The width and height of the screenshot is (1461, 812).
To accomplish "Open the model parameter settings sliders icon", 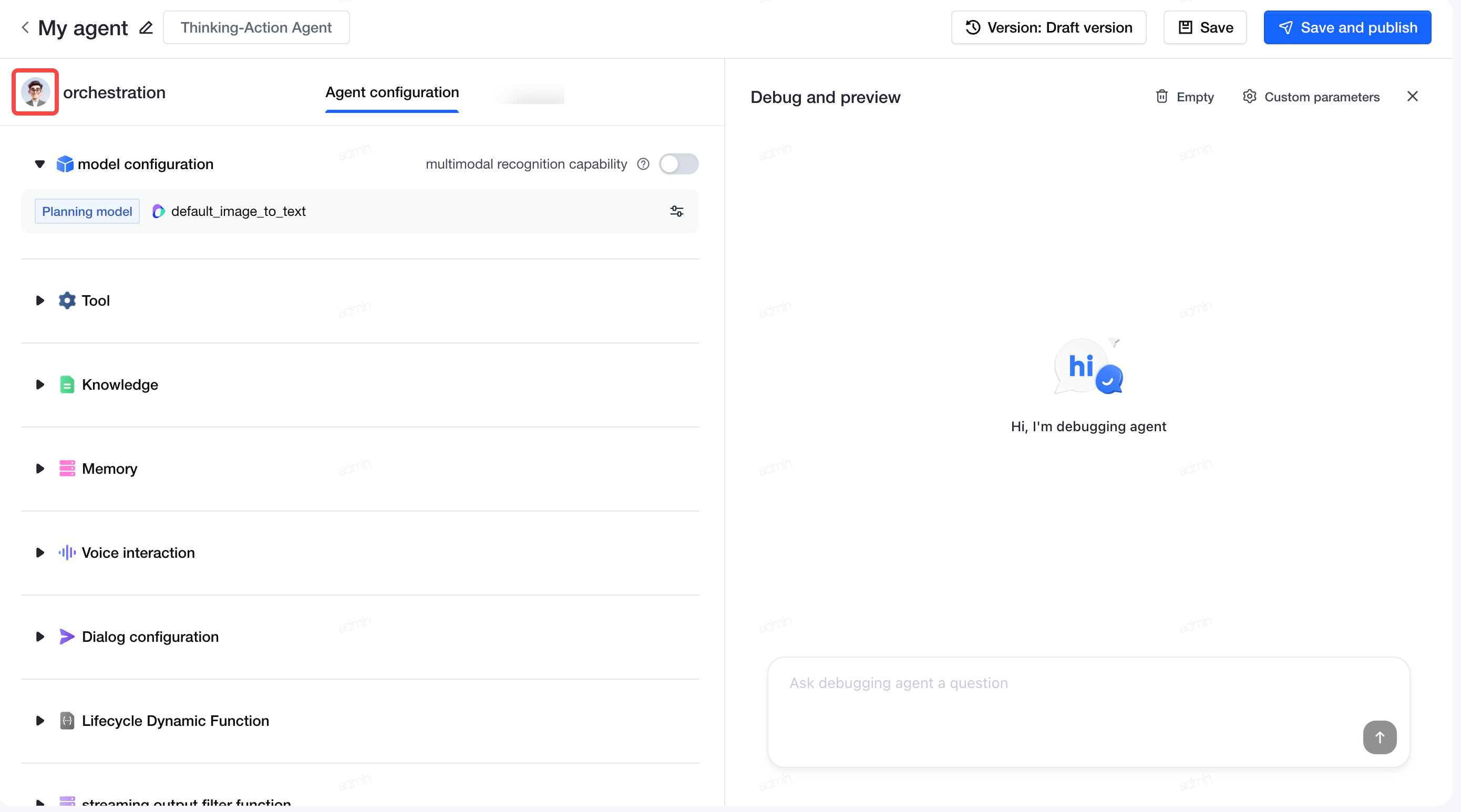I will click(x=676, y=211).
